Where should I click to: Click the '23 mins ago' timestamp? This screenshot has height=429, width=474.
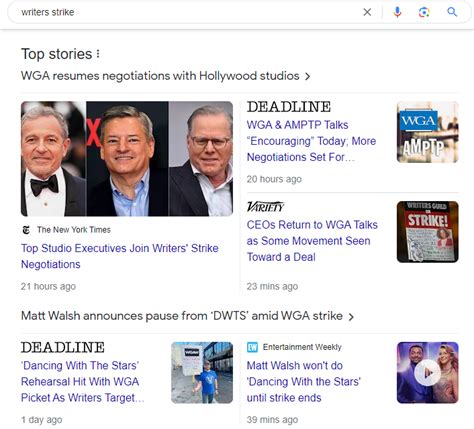point(272,286)
